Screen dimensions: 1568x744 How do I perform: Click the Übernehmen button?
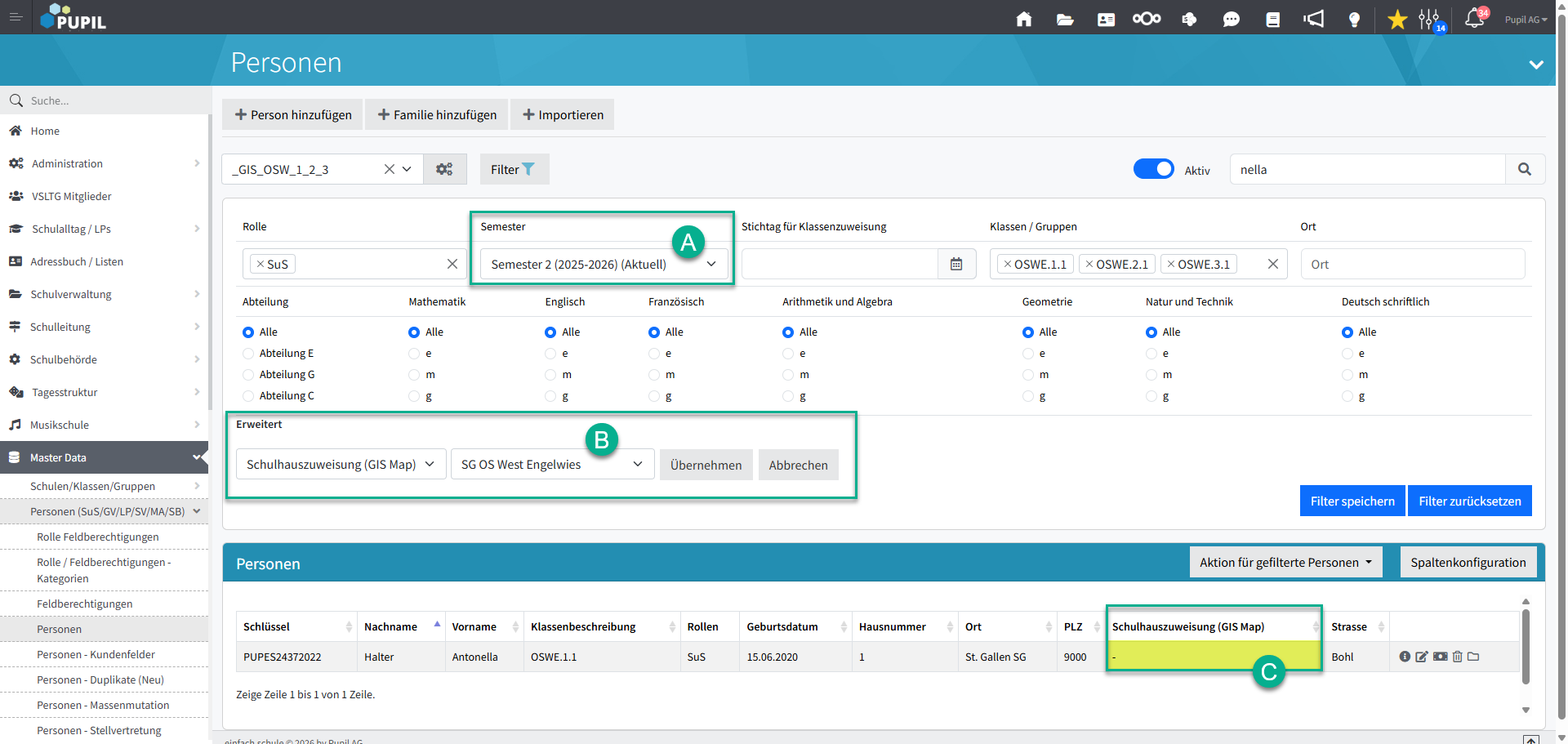pyautogui.click(x=706, y=465)
